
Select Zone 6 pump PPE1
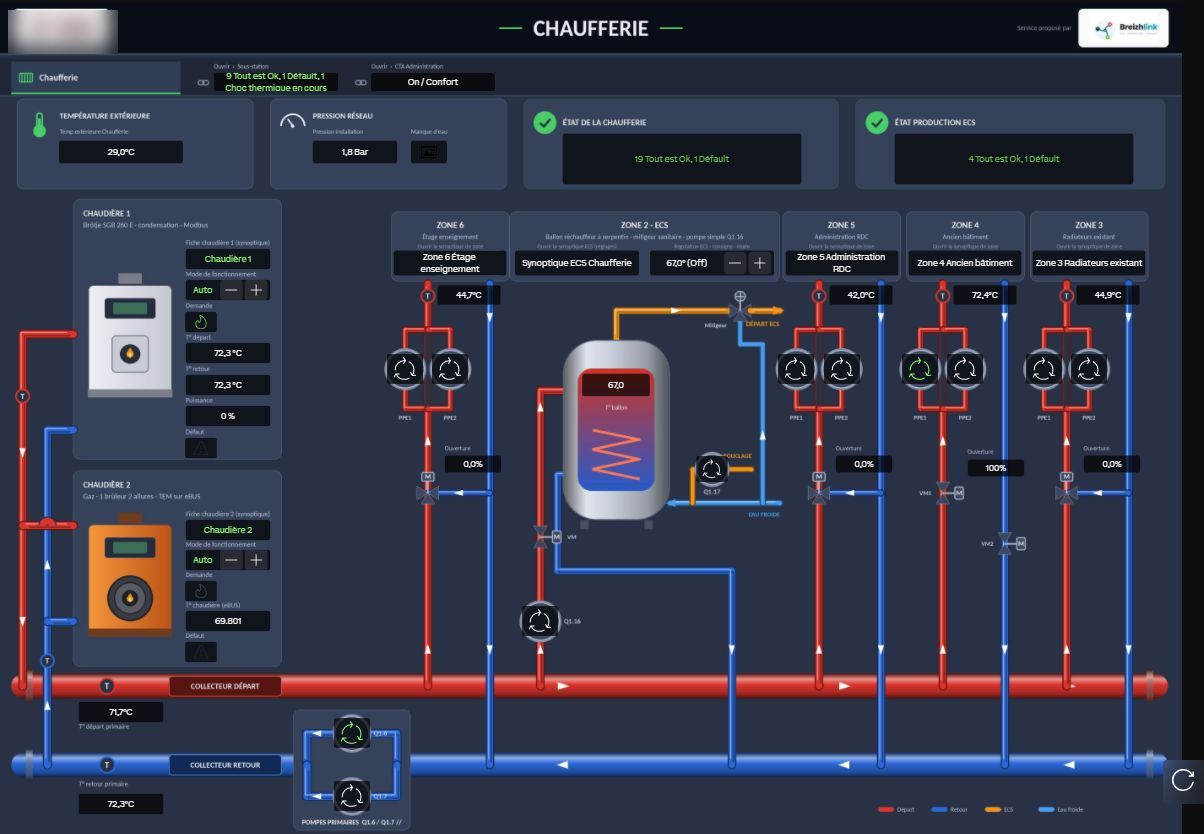click(405, 369)
